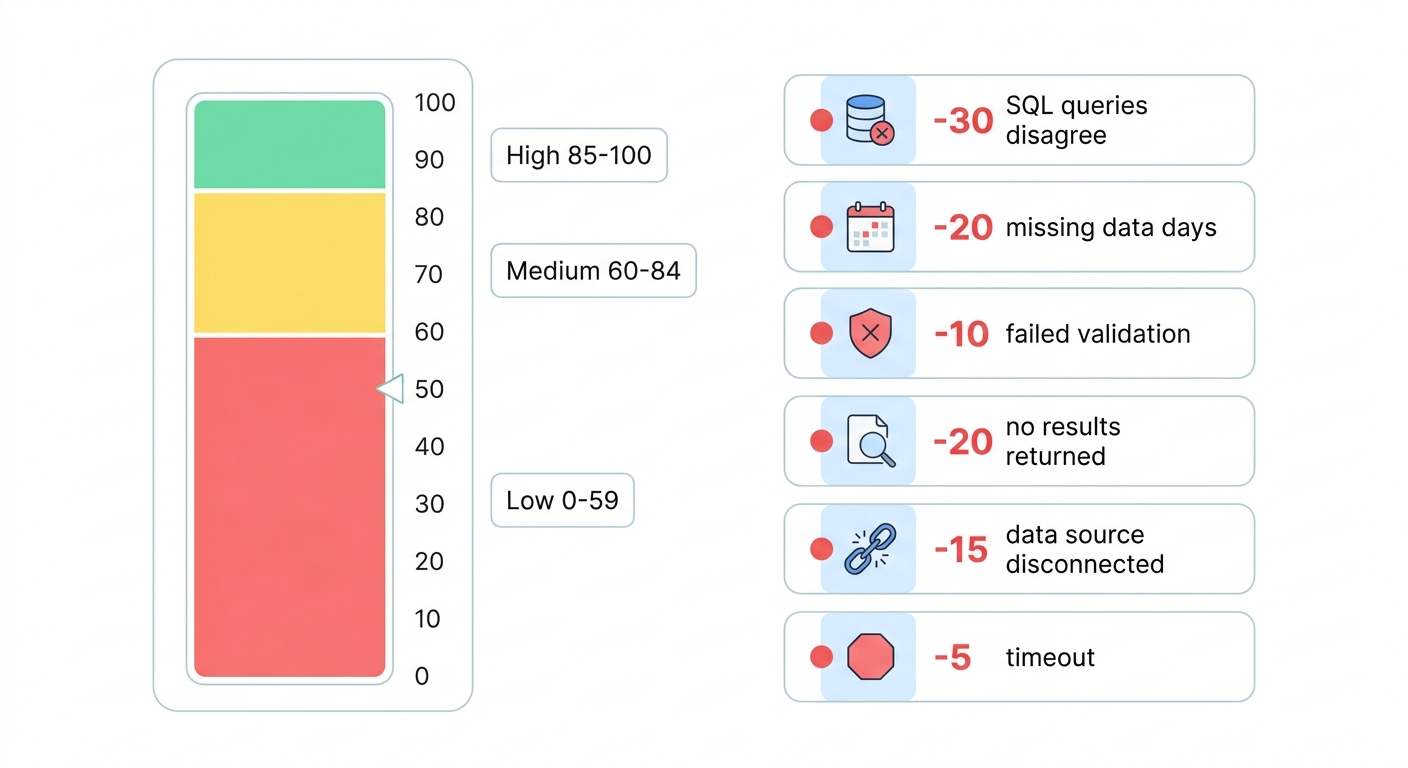Viewport: 1408px width, 768px height.
Task: Click the red stop octagon icon
Action: [x=868, y=657]
